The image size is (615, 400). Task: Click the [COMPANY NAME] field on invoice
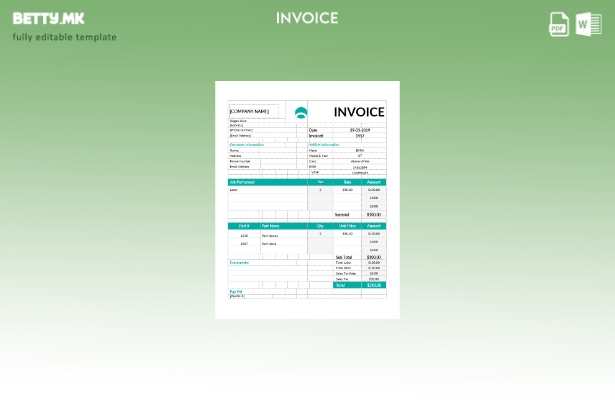tap(250, 111)
